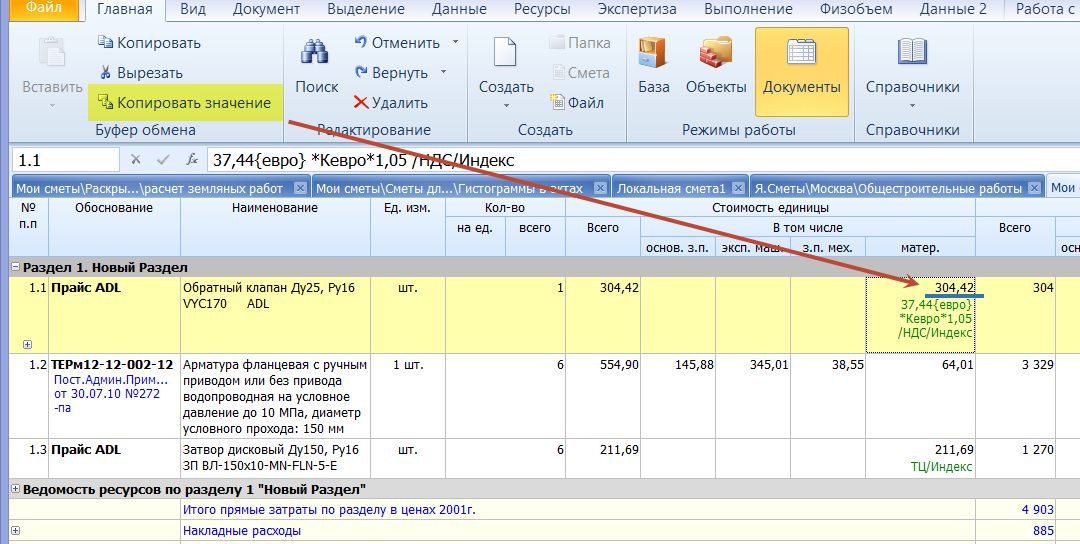The image size is (1080, 544).
Task: Expand the Справочники dropdown arrow
Action: [913, 106]
